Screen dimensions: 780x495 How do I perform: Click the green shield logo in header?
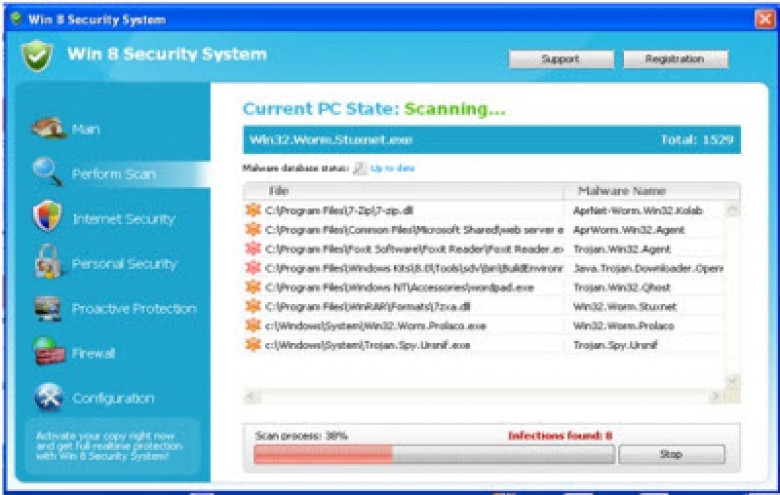[37, 56]
